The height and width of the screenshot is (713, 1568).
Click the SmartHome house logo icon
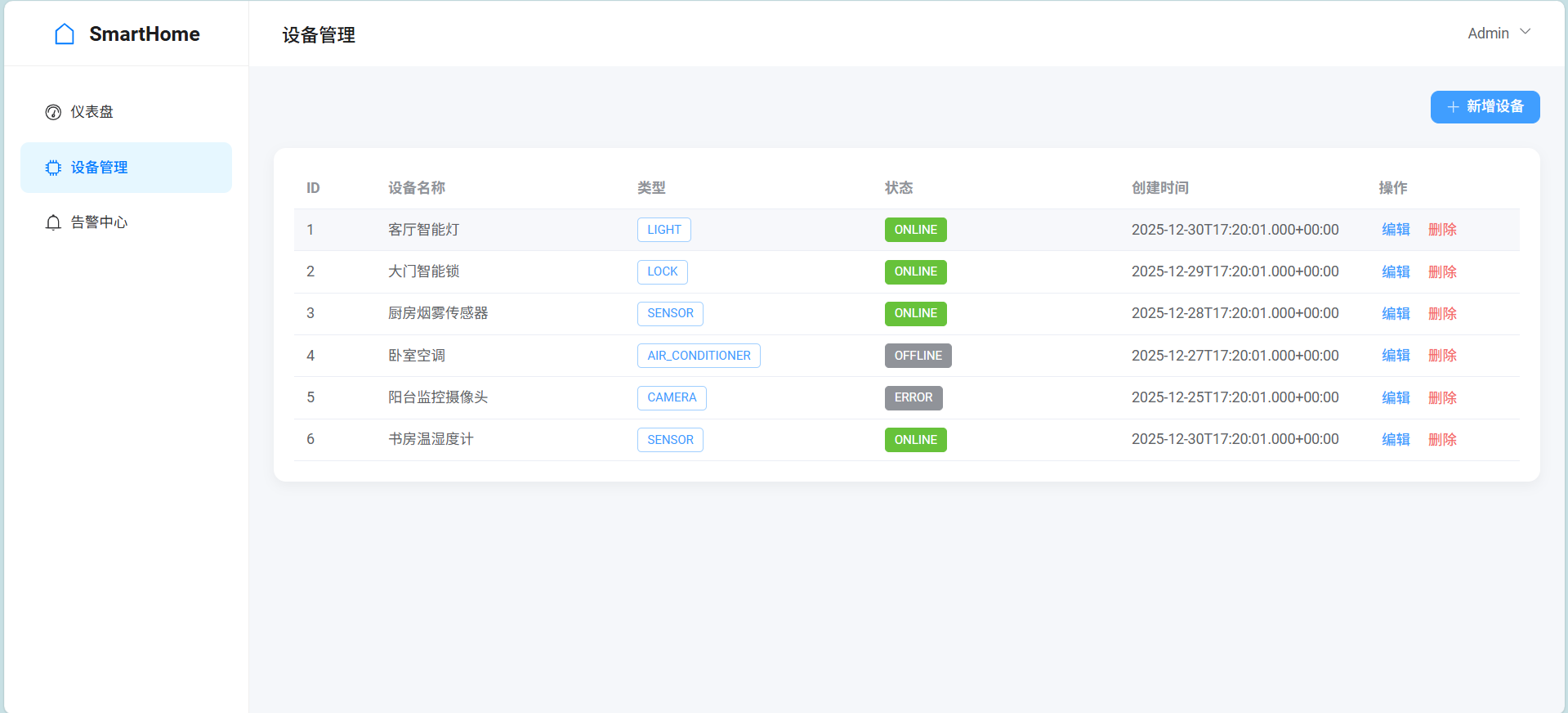point(65,34)
